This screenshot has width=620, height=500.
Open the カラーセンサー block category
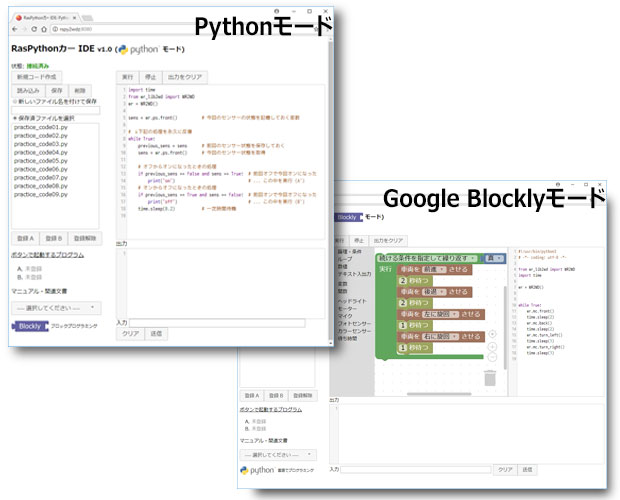click(354, 331)
